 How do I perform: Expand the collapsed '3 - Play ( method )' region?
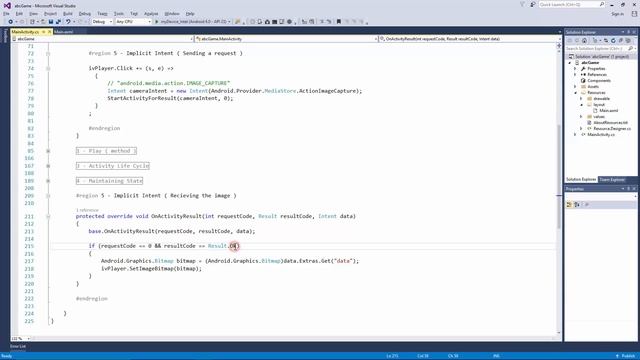coord(48,151)
